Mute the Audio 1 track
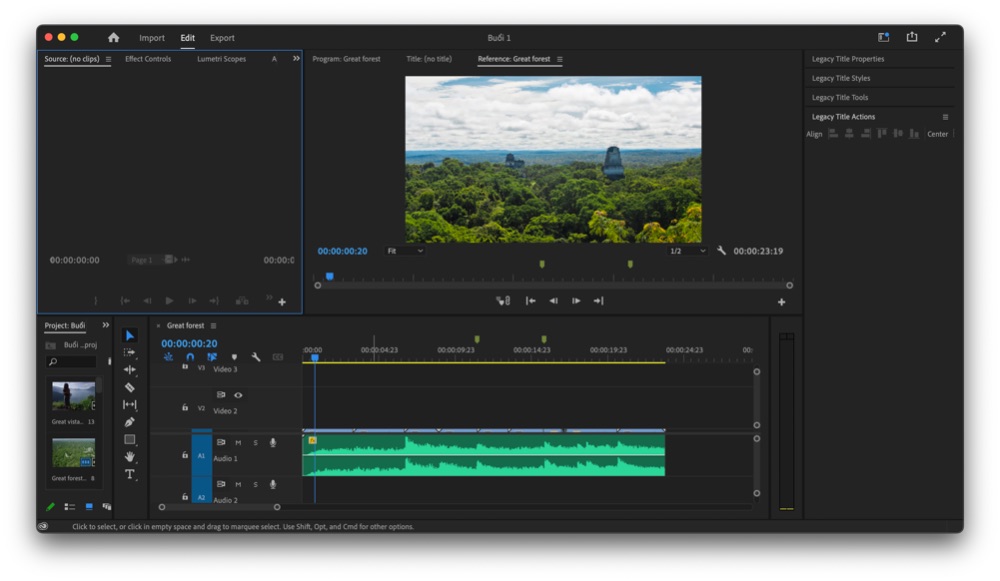 [x=238, y=443]
